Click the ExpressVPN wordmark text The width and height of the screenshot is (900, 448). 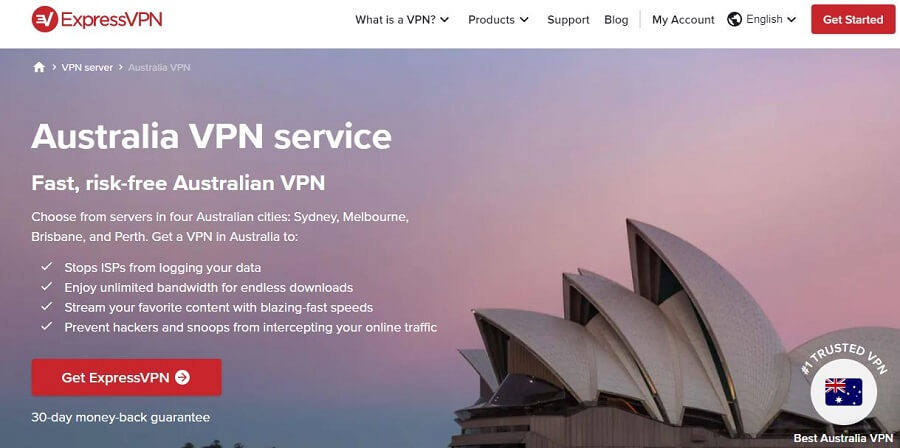111,20
